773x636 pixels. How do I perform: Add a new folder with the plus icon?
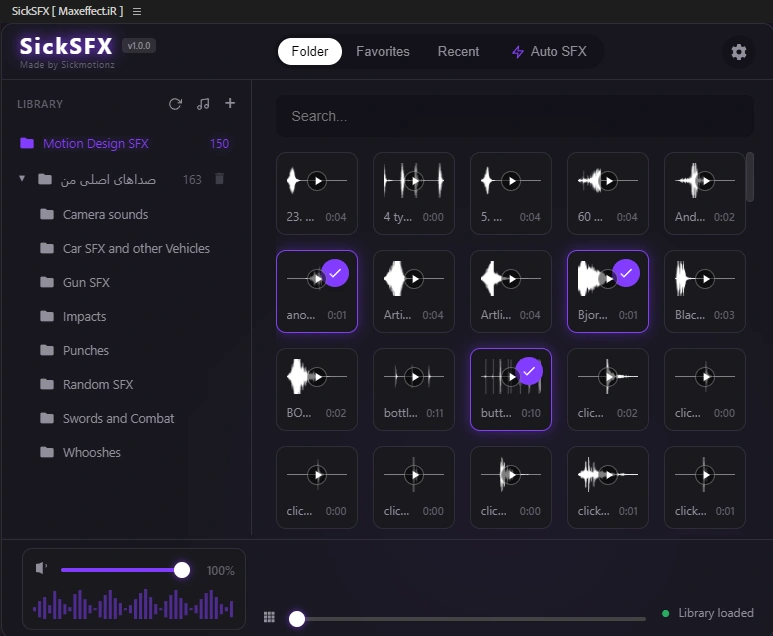click(x=230, y=103)
